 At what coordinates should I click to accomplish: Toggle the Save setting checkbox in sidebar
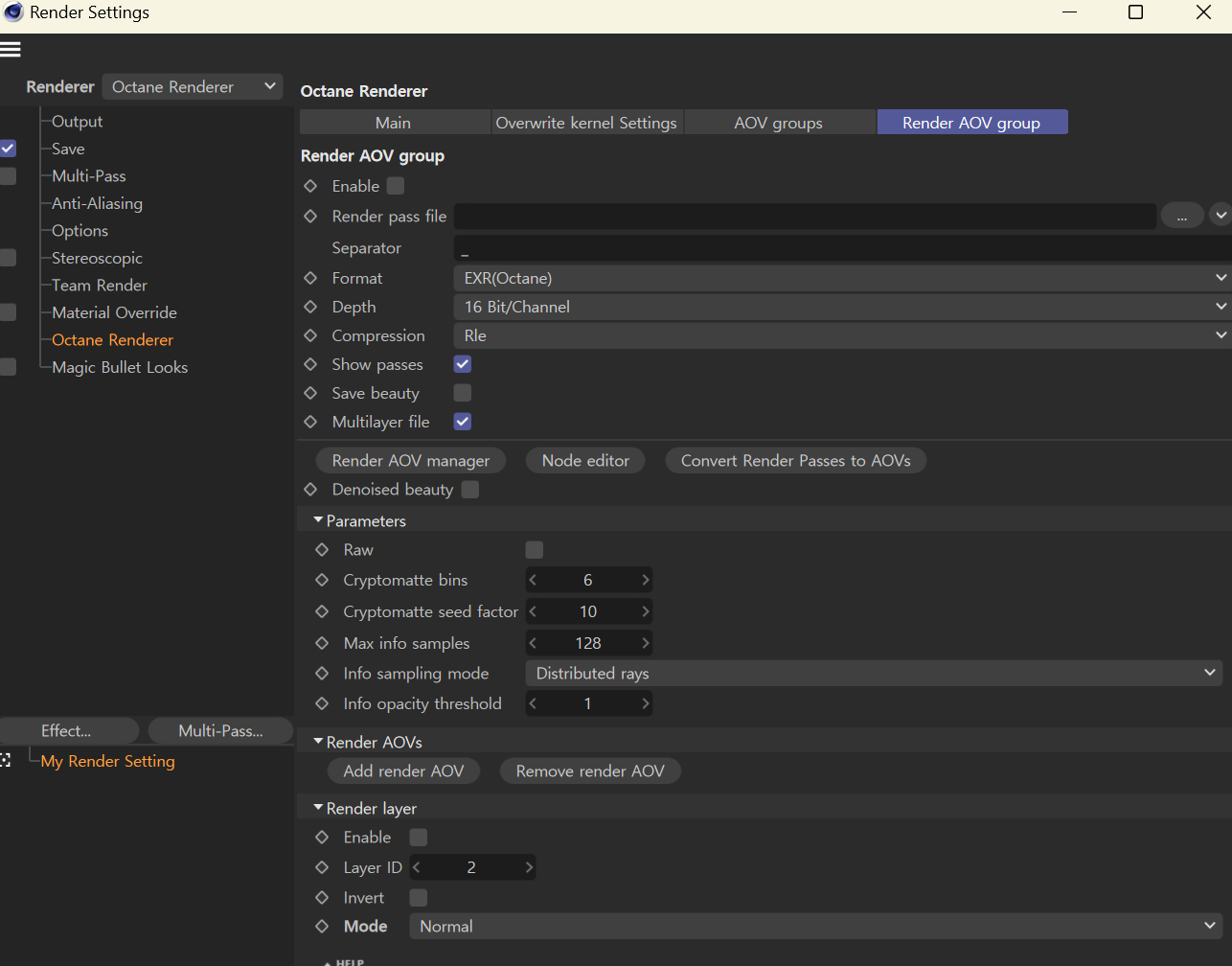pos(8,149)
